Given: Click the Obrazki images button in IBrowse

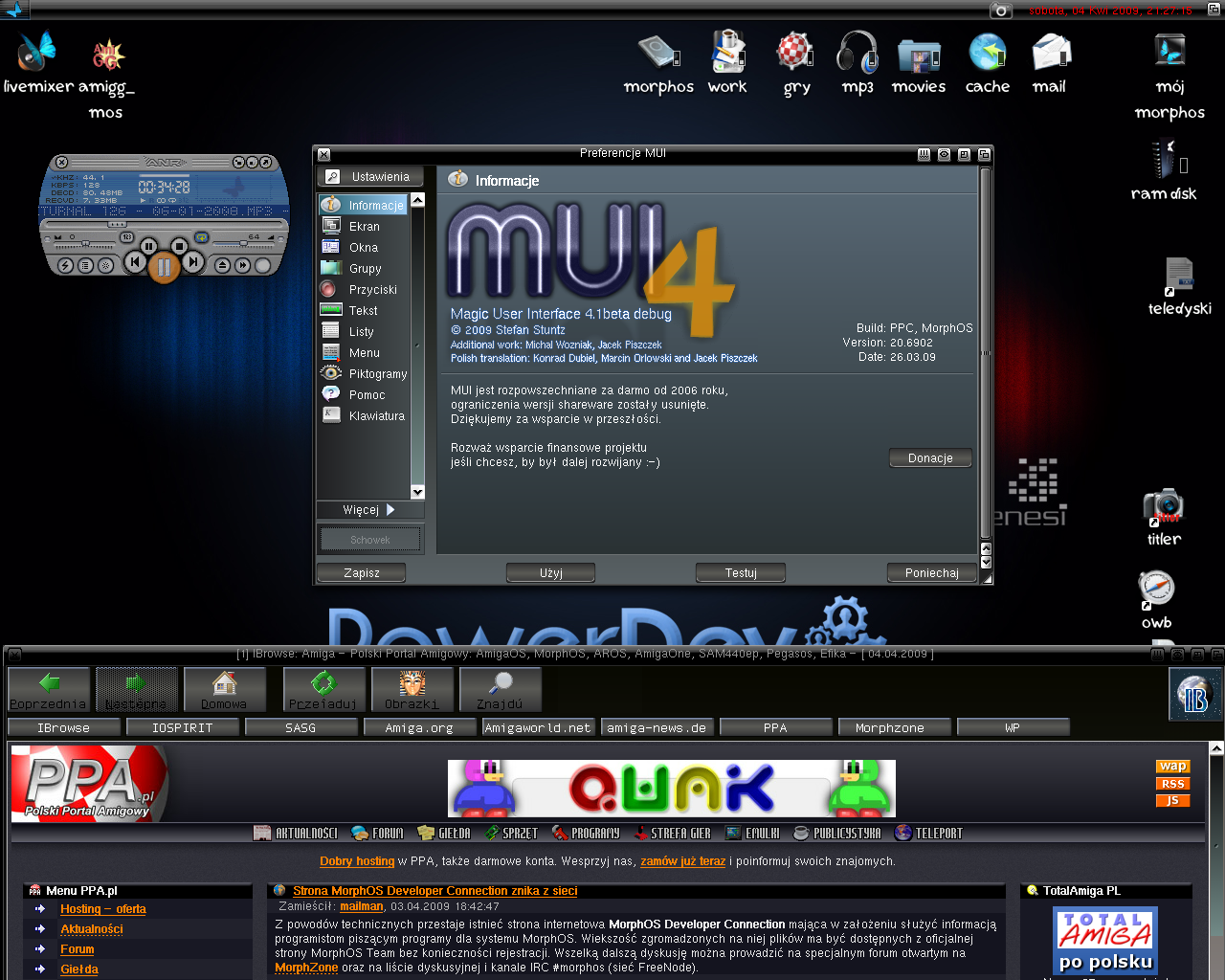Looking at the screenshot, I should click(412, 690).
